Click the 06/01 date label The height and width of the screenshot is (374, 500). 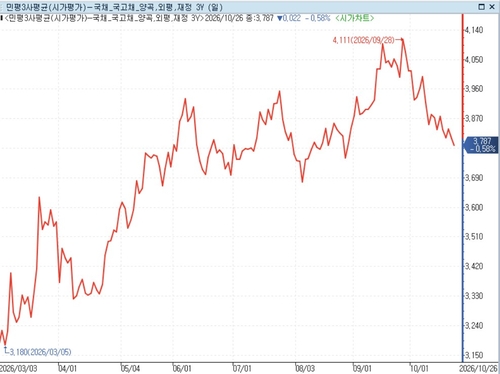pyautogui.click(x=183, y=369)
